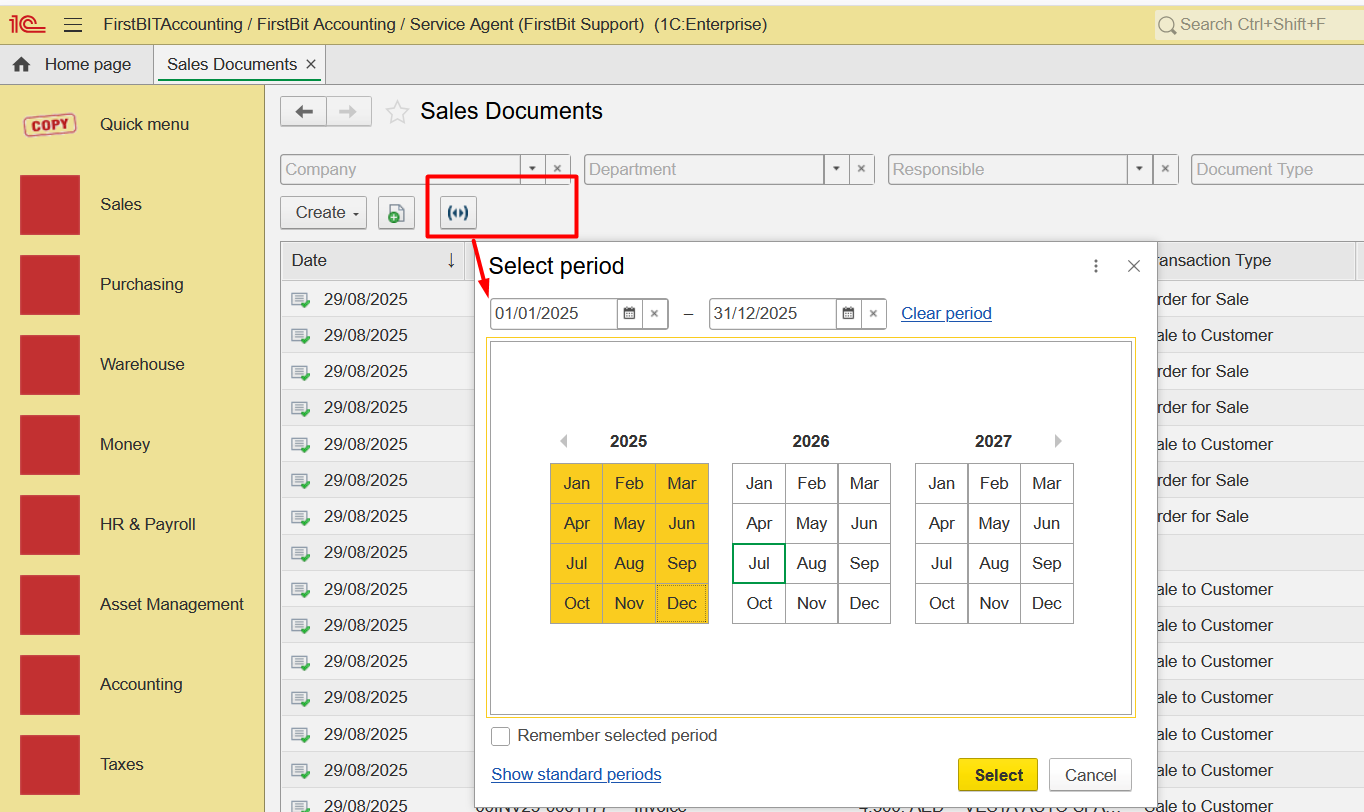Screen dimensions: 1364x812
Task: Add Sales Documents to favorites star
Action: (x=397, y=112)
